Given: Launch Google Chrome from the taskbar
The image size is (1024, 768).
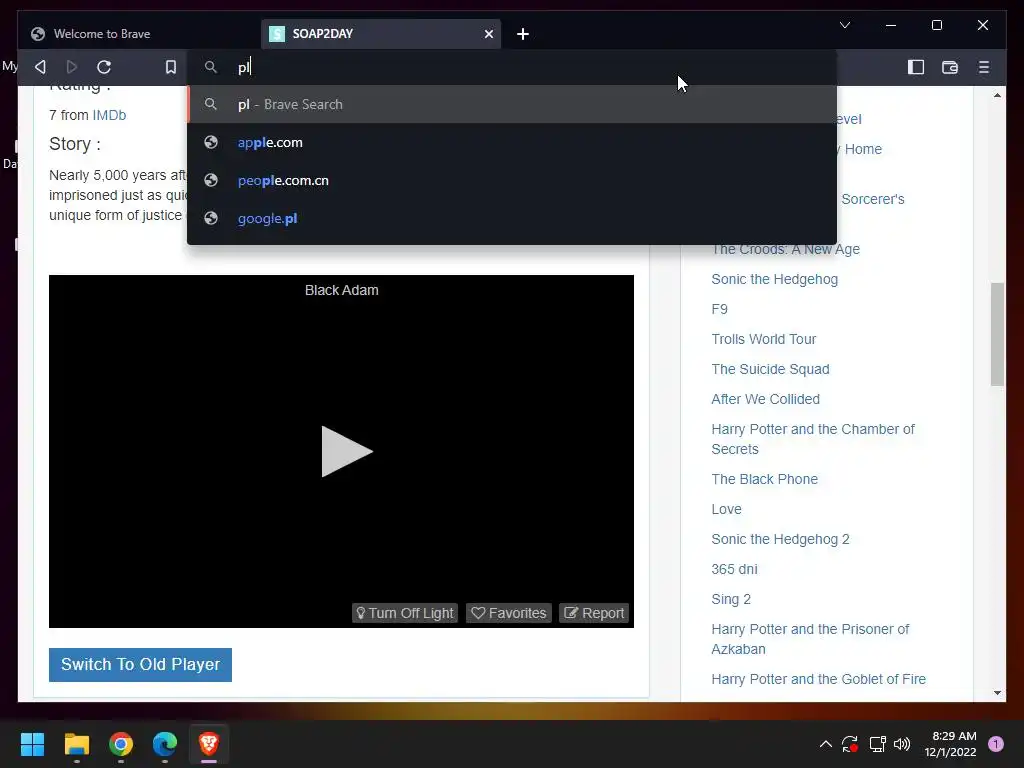Looking at the screenshot, I should tap(121, 744).
